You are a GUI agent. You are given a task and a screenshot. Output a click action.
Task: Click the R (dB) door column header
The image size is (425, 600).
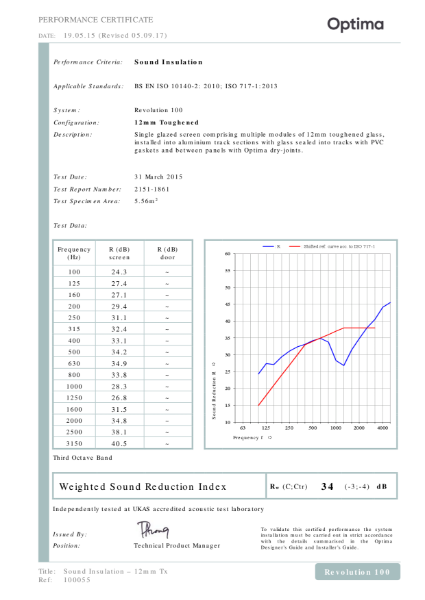168,253
